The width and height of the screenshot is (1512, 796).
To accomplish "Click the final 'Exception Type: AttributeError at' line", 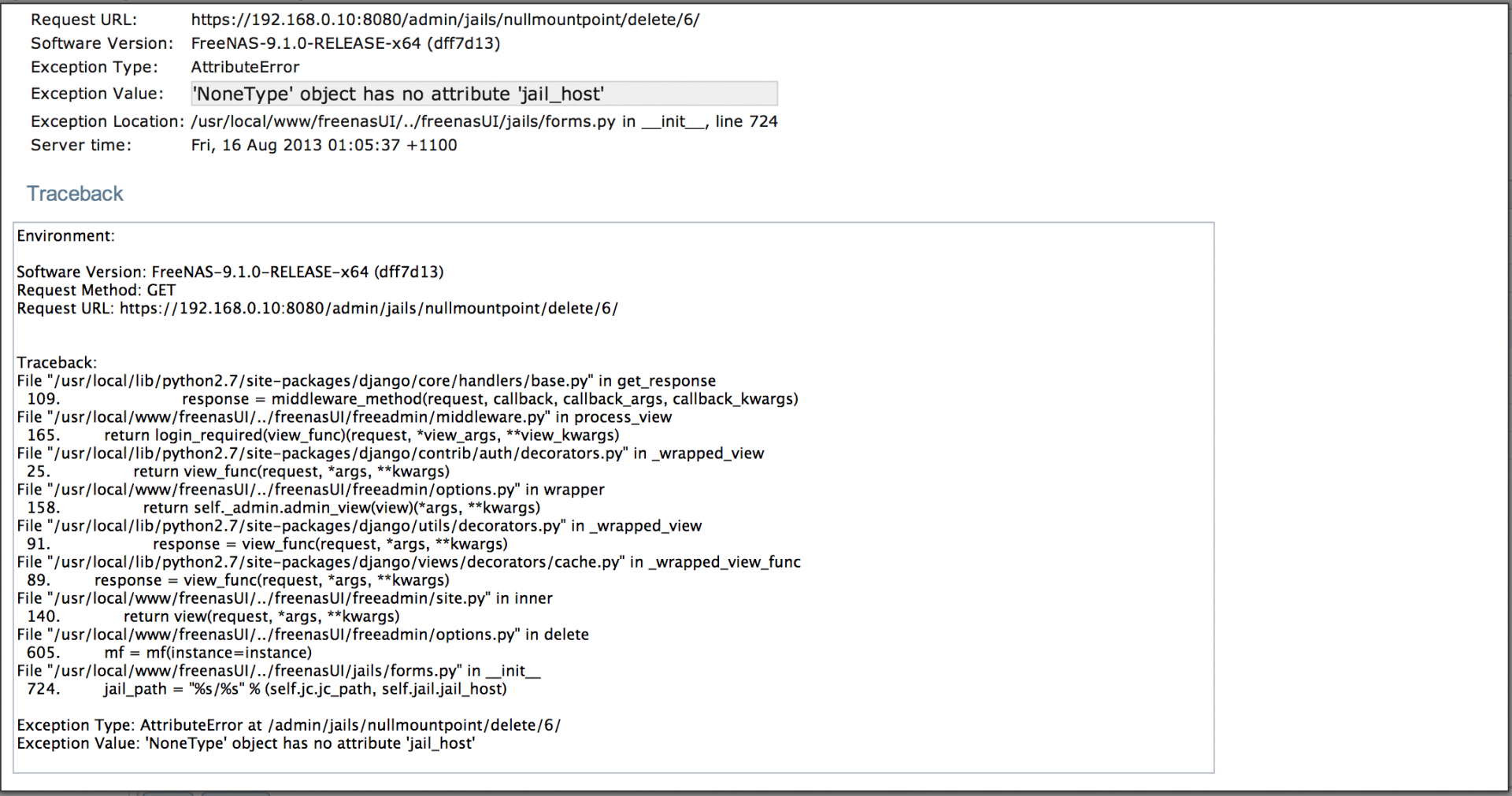I will tap(288, 725).
